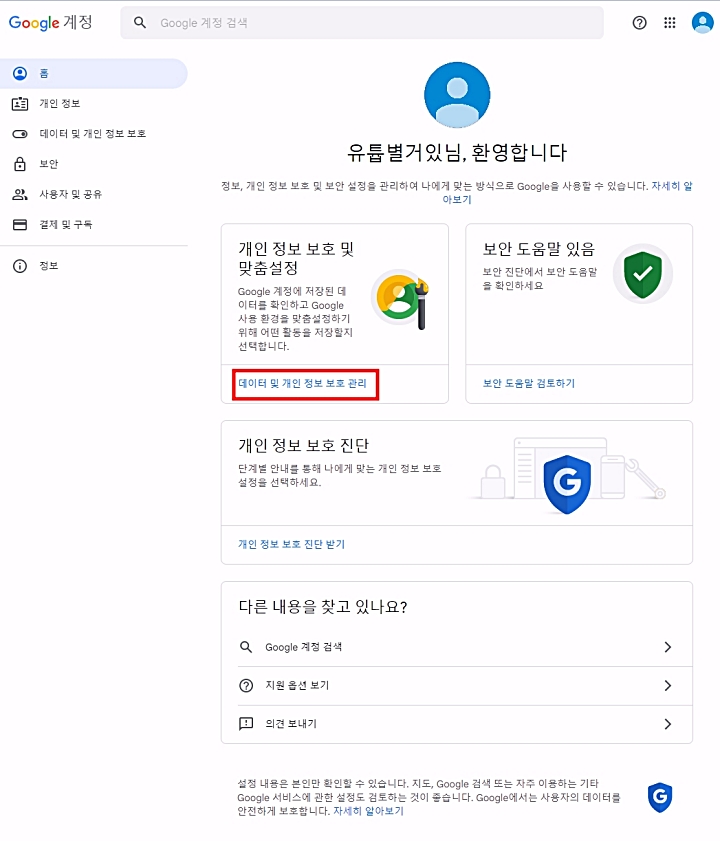Click the footer 자세히 알아보기 link
This screenshot has width=720, height=841.
pos(368,811)
